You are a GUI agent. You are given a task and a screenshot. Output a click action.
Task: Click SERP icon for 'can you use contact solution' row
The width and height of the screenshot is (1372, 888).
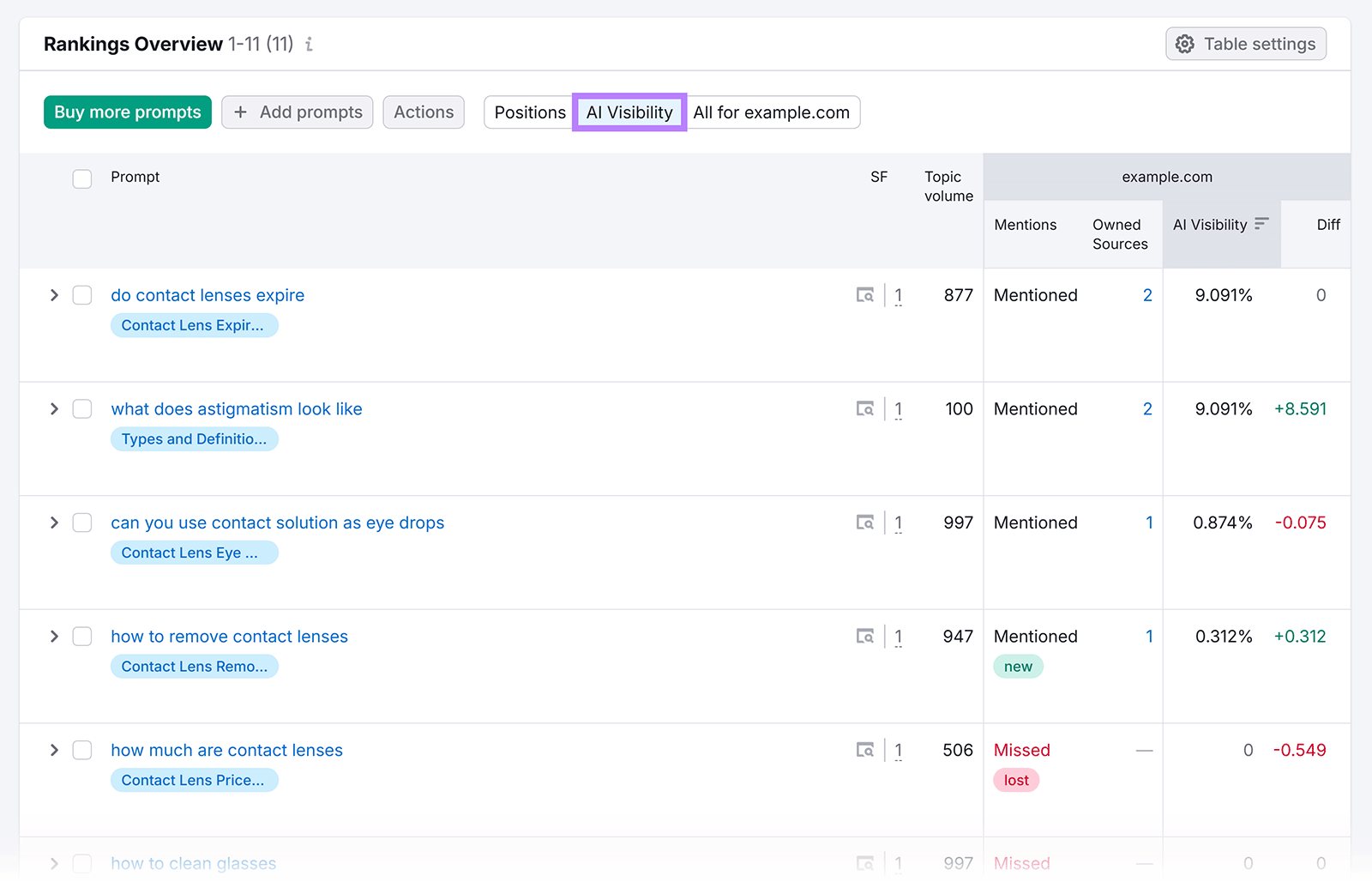(865, 523)
